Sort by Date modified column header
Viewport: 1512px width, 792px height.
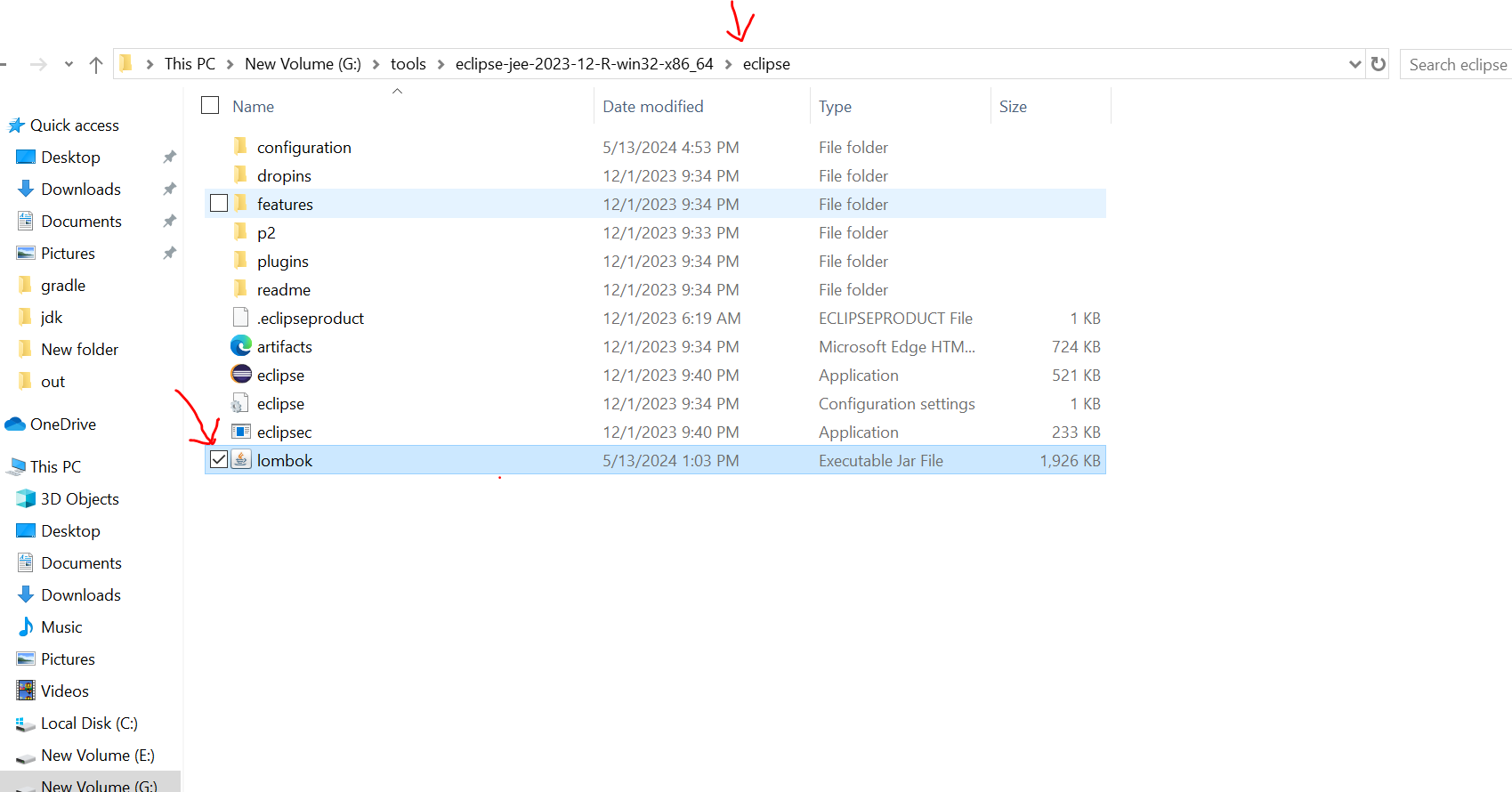652,107
